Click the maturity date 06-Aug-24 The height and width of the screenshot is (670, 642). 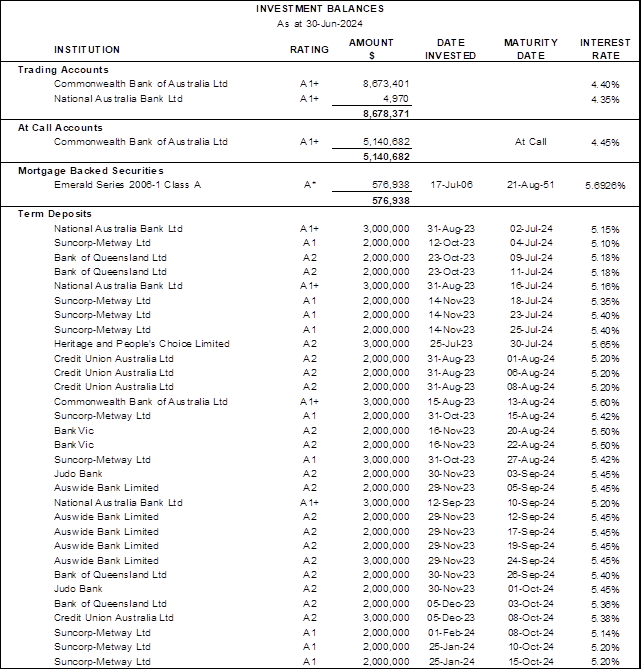coord(531,373)
